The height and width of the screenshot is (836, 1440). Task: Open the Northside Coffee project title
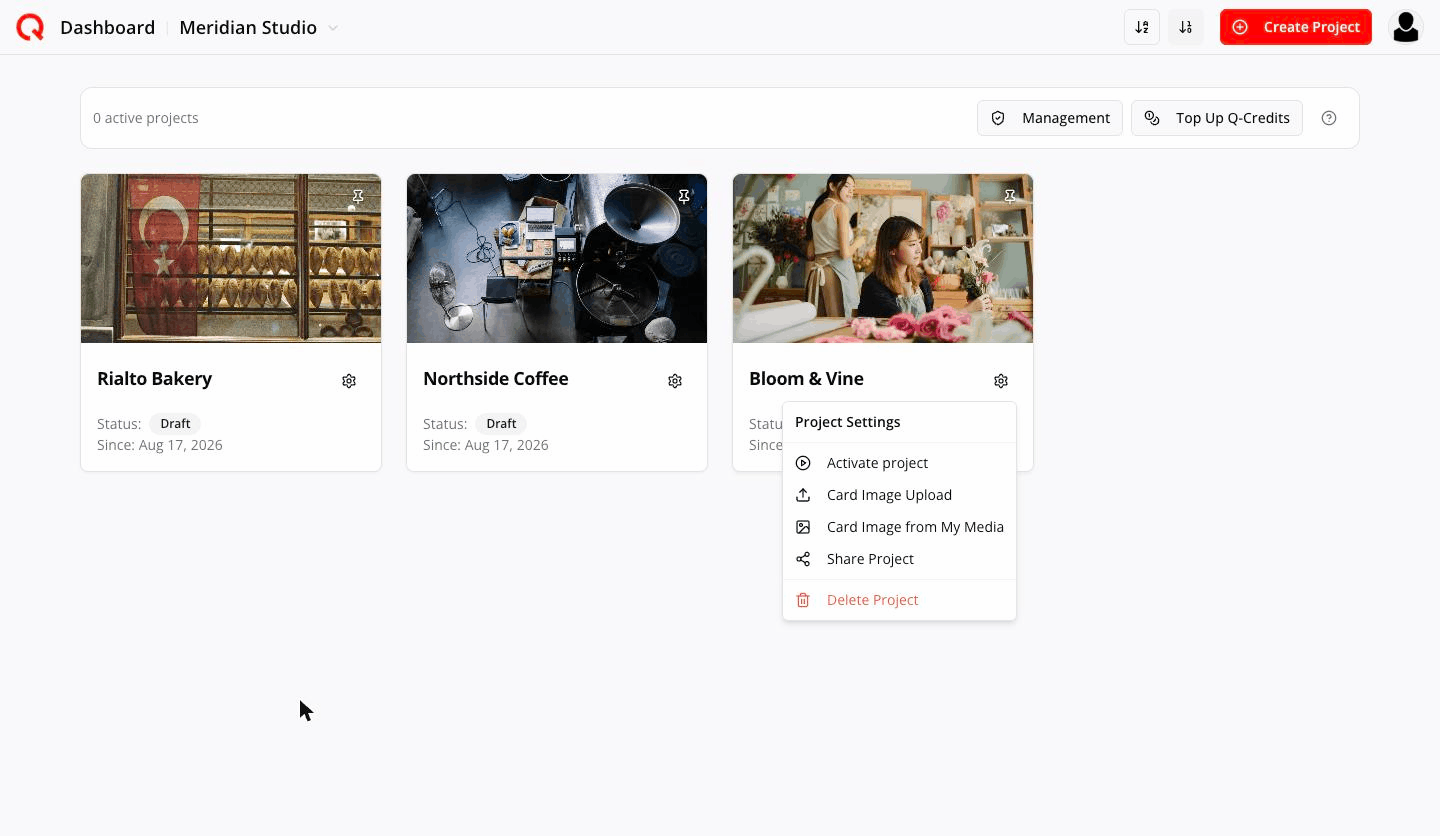point(496,379)
